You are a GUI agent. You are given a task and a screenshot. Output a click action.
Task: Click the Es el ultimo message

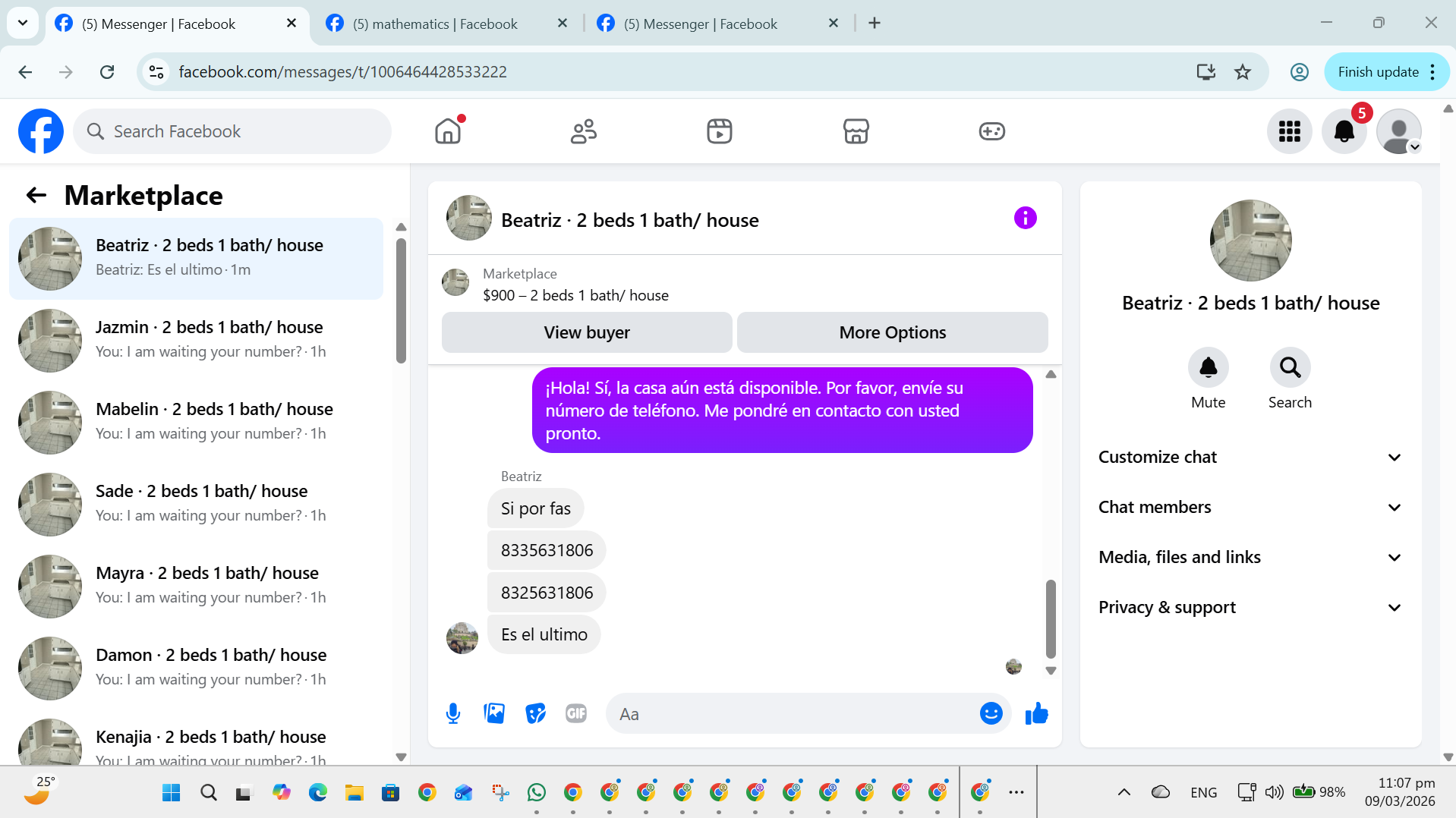pyautogui.click(x=544, y=634)
